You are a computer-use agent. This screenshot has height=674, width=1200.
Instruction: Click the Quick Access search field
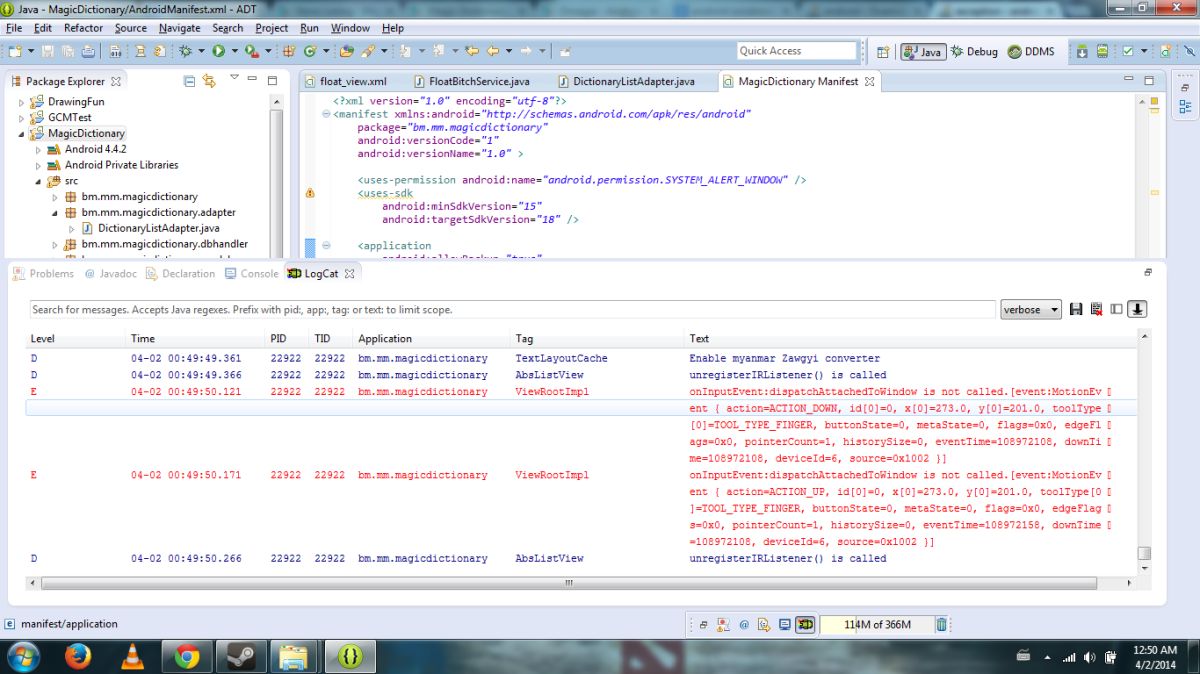tap(797, 51)
